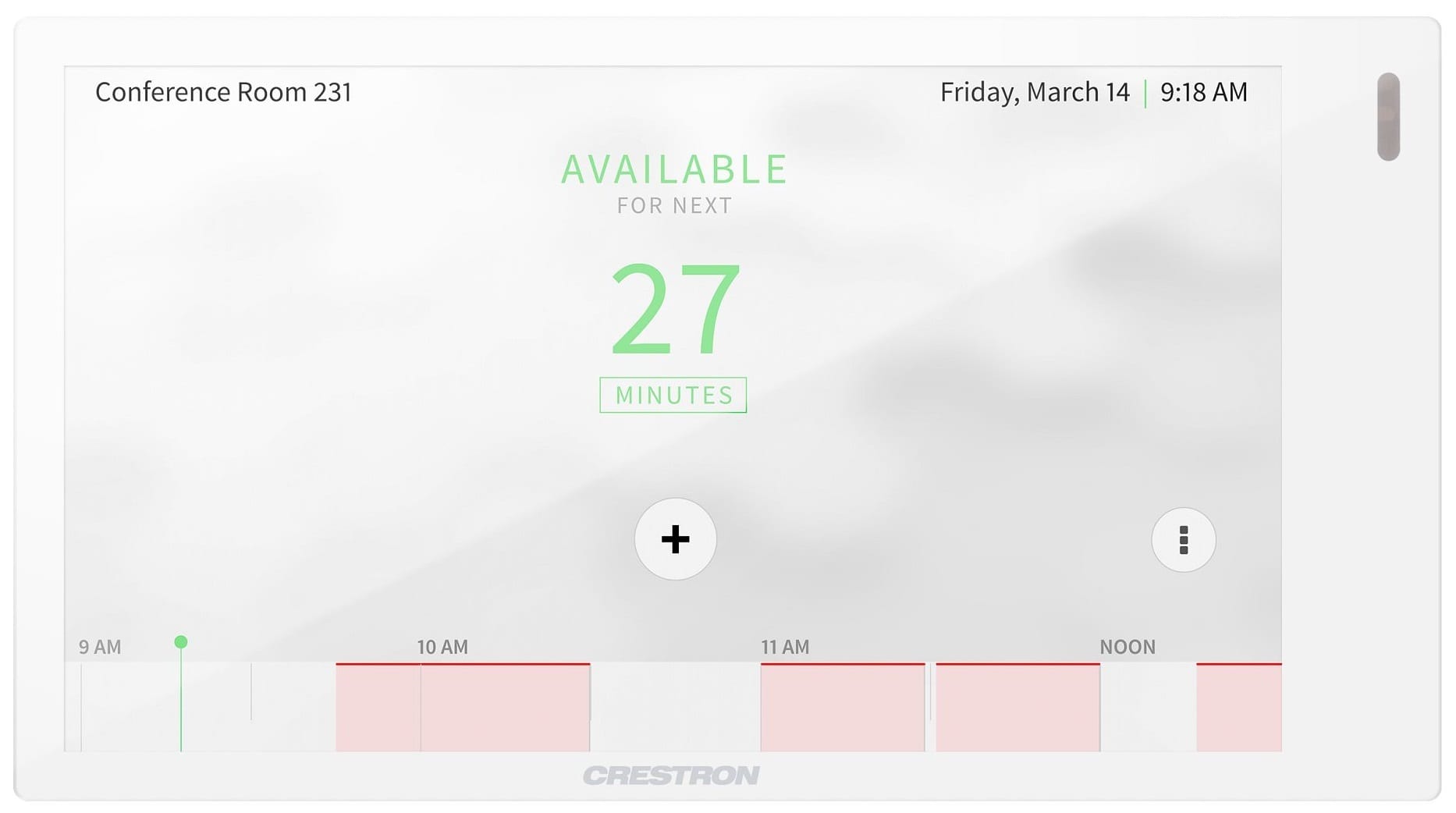Tap the open slot just after NOON
This screenshot has width=1456, height=813.
[x=1148, y=708]
